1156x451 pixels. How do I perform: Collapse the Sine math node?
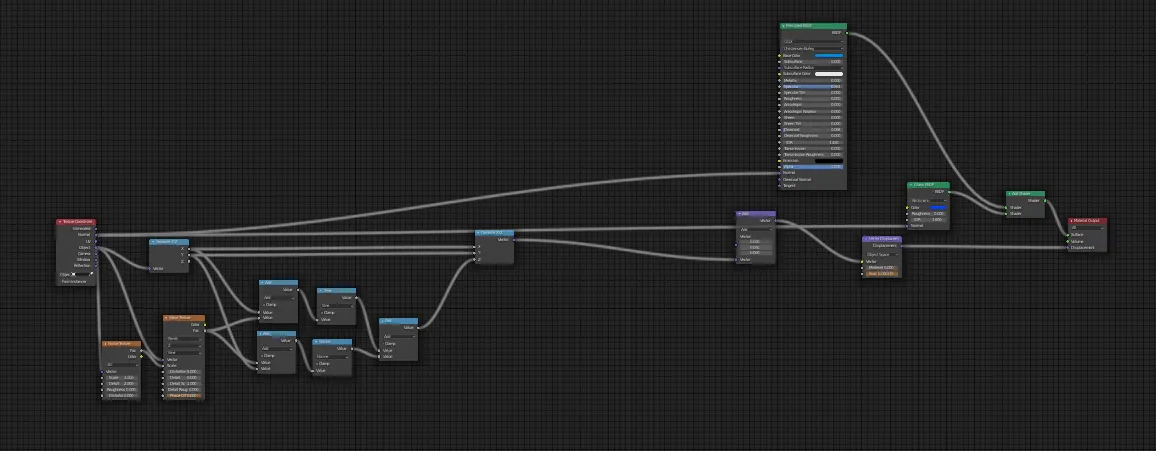[x=320, y=290]
